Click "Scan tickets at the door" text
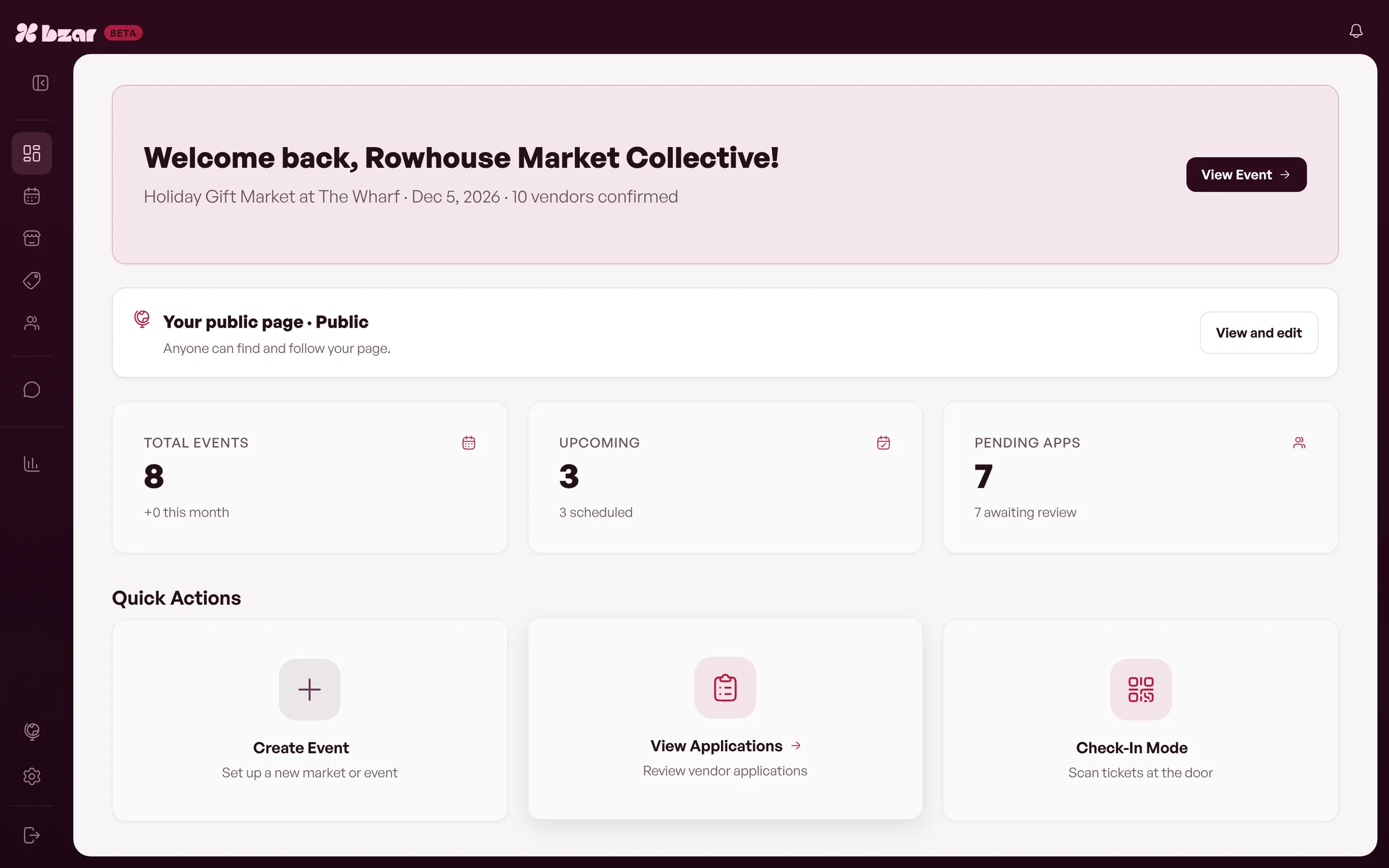This screenshot has height=868, width=1389. pos(1140,773)
